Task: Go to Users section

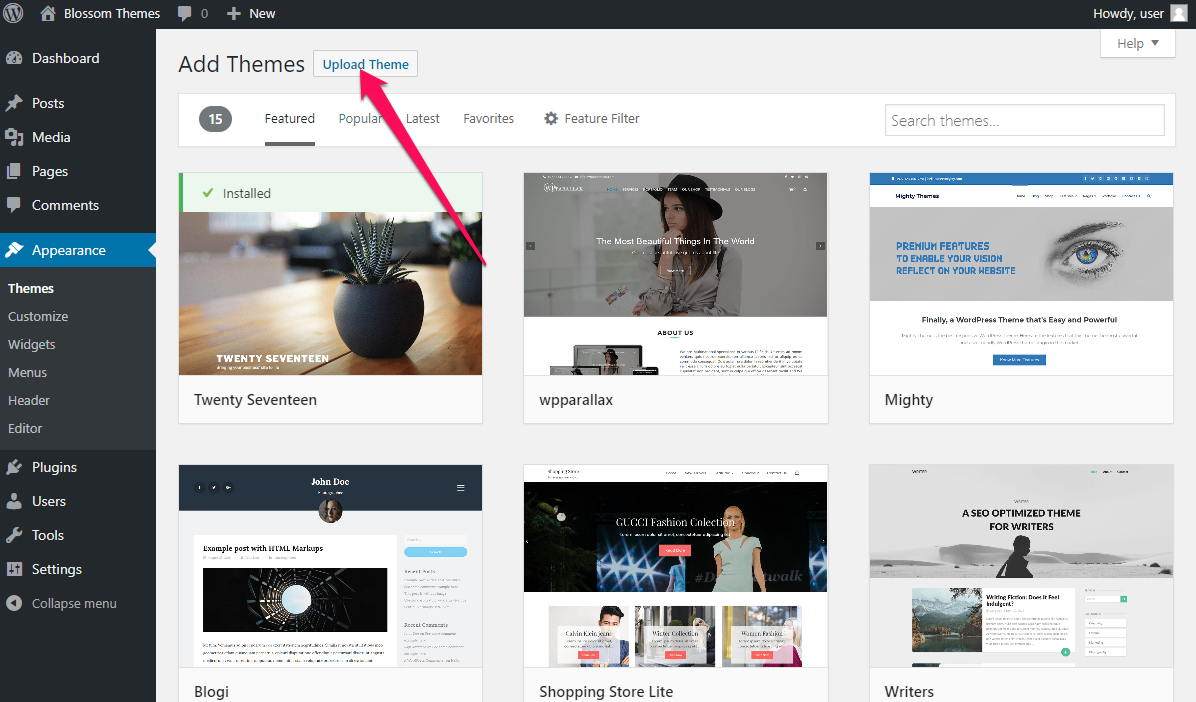Action: point(49,501)
